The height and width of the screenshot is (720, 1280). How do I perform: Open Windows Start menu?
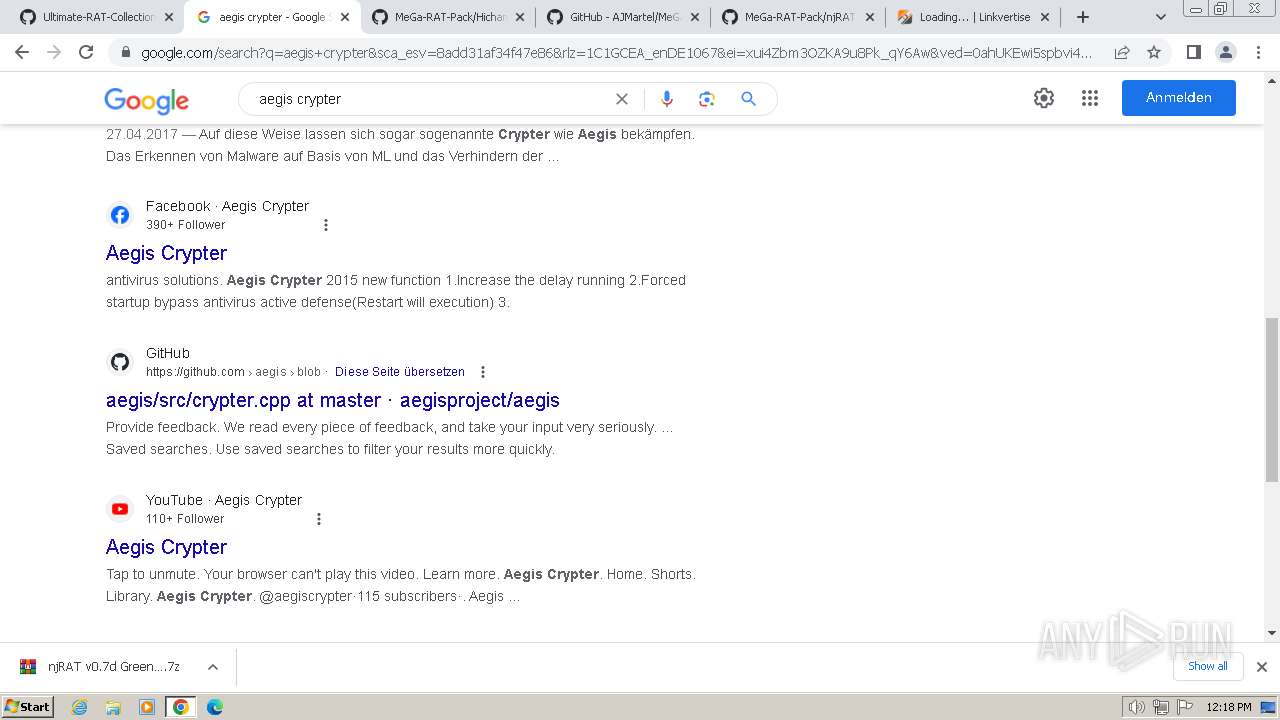click(x=27, y=707)
